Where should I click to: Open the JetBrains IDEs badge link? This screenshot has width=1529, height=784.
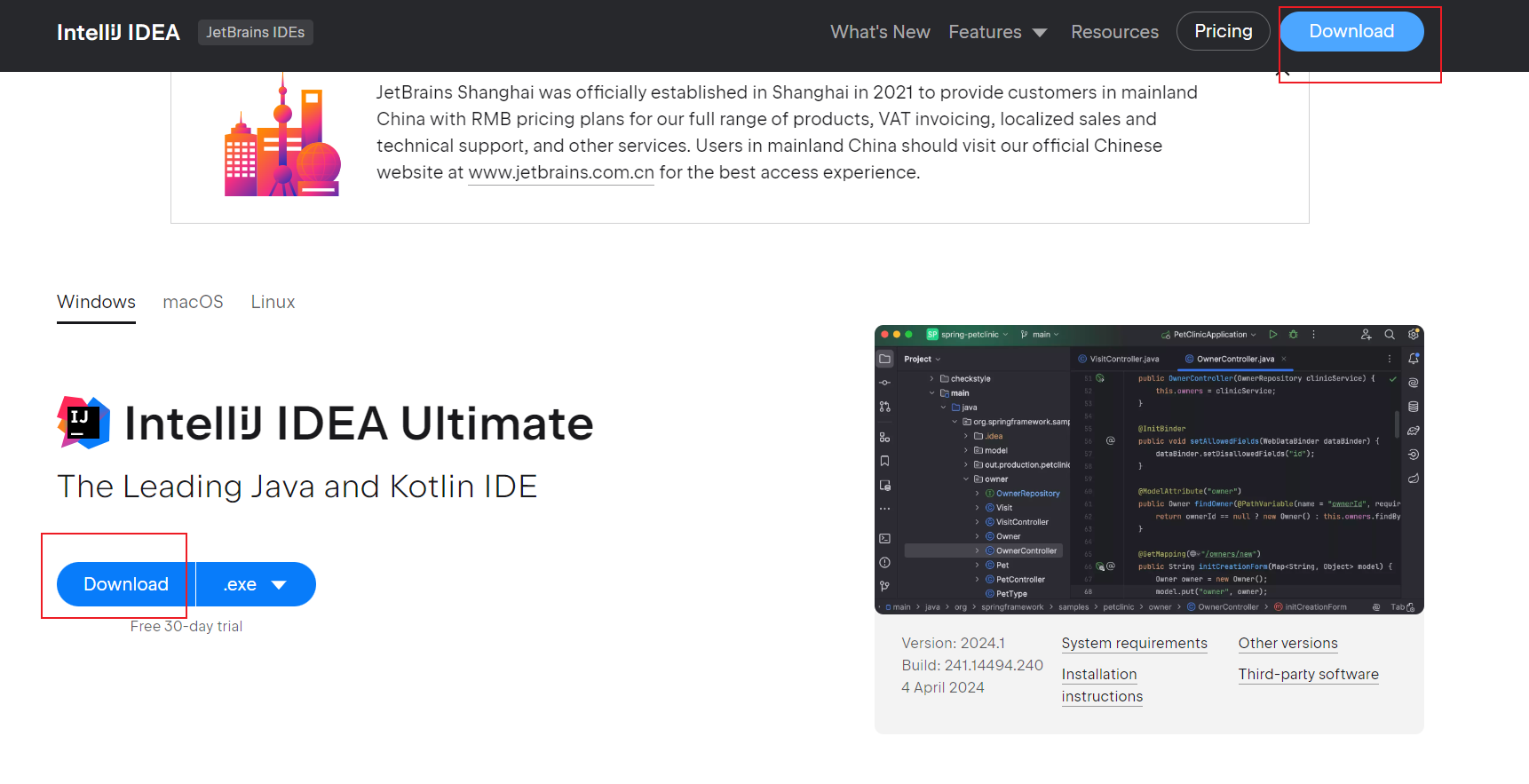tap(256, 32)
